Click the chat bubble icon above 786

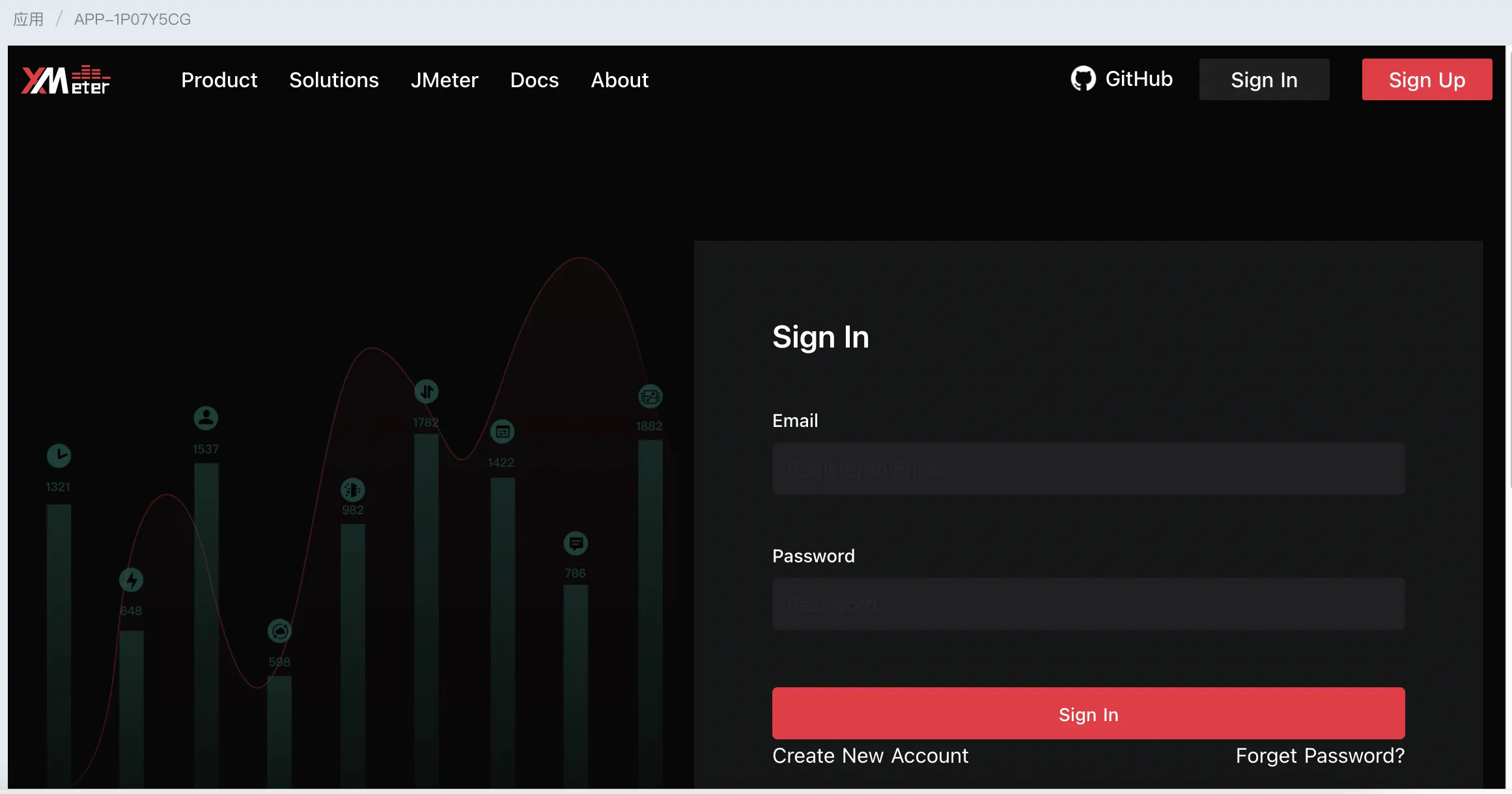[x=575, y=543]
